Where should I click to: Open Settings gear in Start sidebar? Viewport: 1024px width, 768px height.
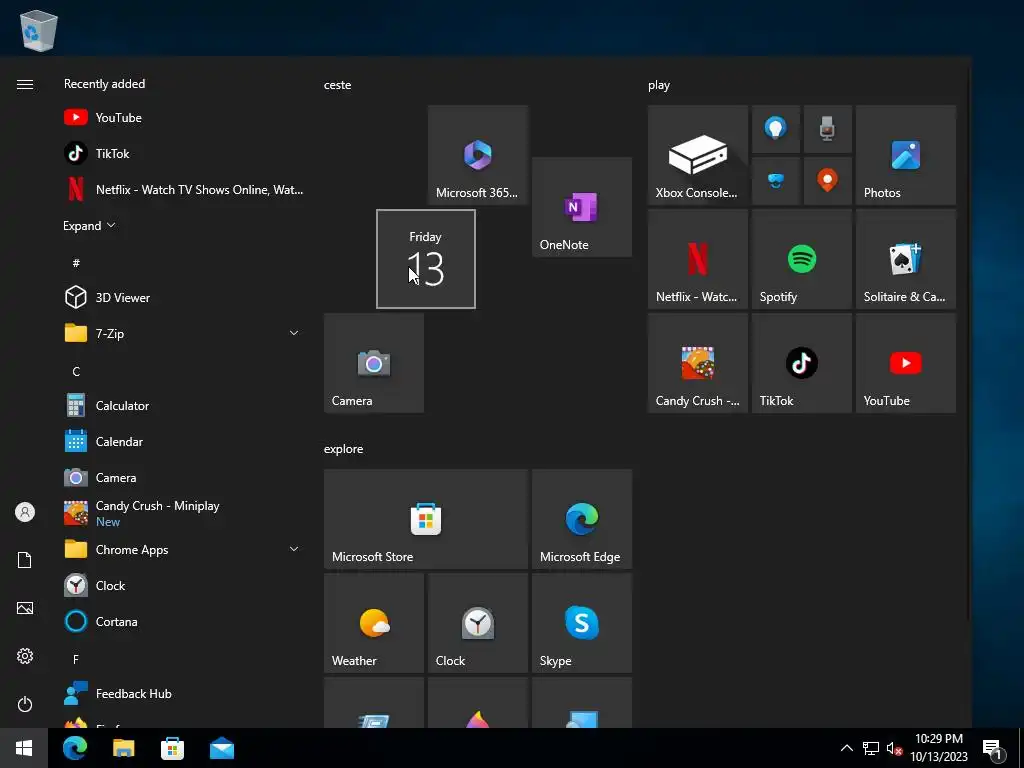pos(25,656)
